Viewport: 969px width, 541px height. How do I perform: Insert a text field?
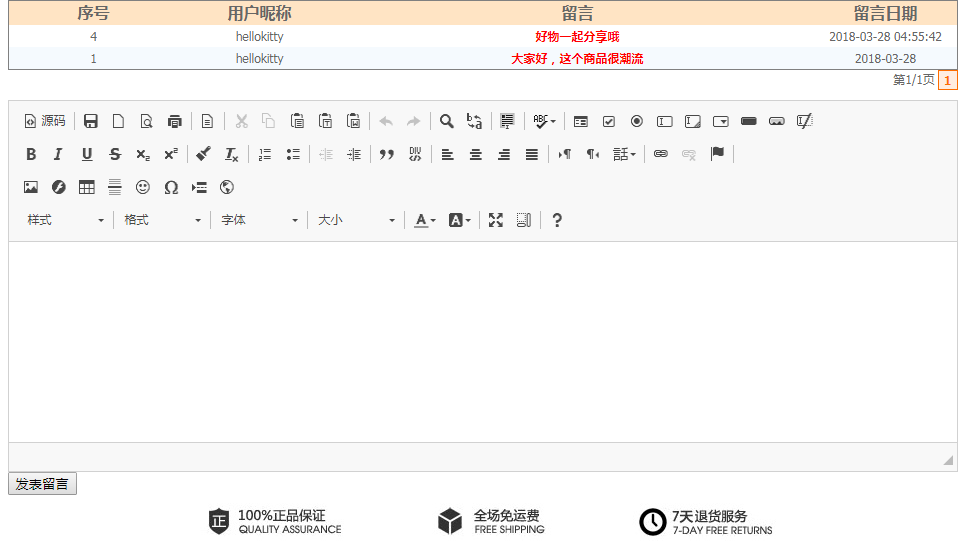point(665,121)
